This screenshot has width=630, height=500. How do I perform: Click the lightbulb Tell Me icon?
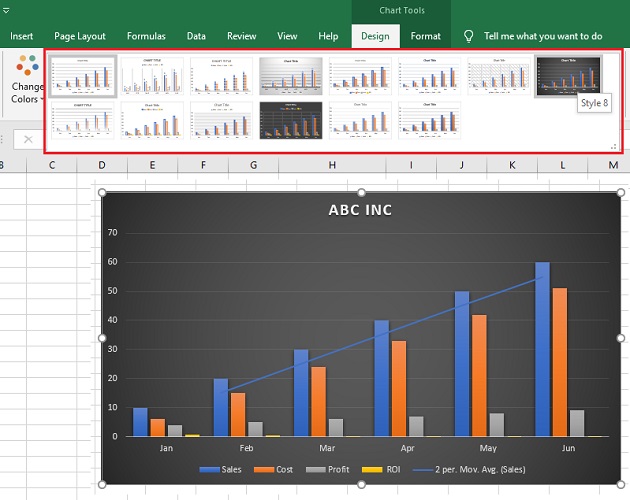pyautogui.click(x=468, y=36)
